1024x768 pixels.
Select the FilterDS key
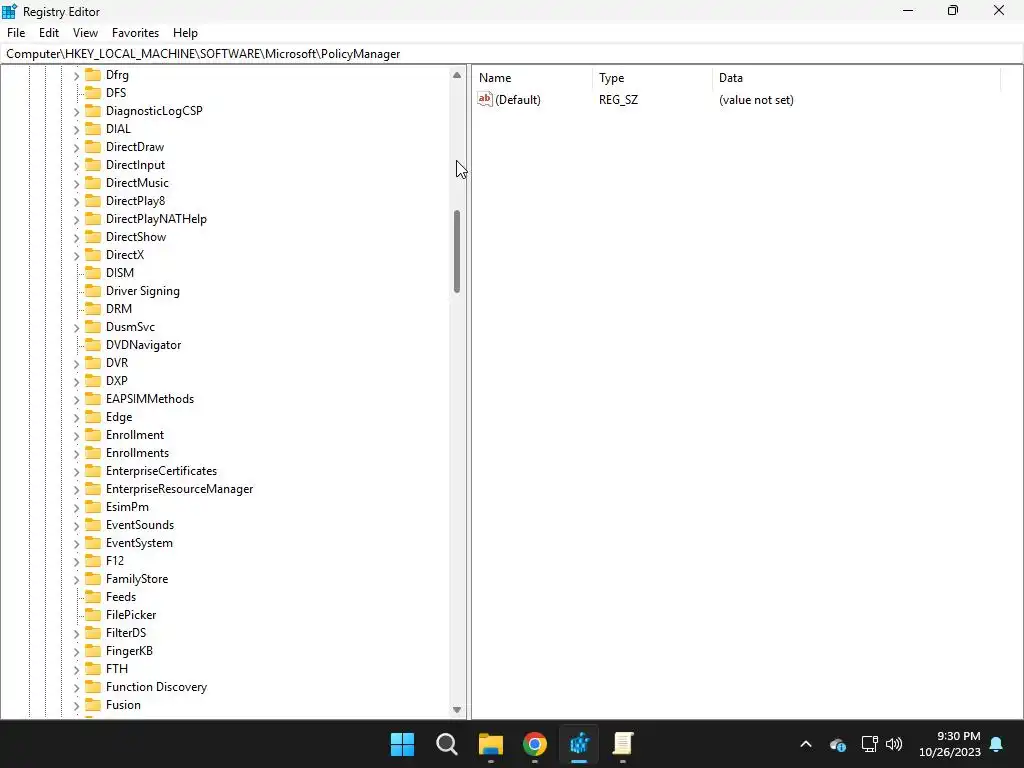point(125,632)
